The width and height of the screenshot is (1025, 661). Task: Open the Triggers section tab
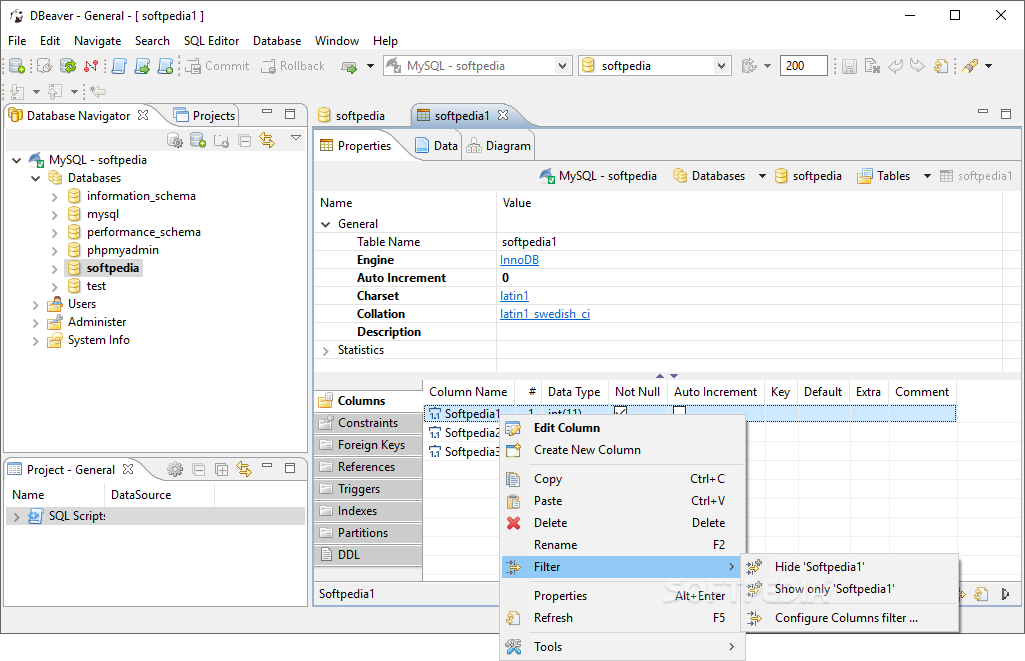click(368, 489)
